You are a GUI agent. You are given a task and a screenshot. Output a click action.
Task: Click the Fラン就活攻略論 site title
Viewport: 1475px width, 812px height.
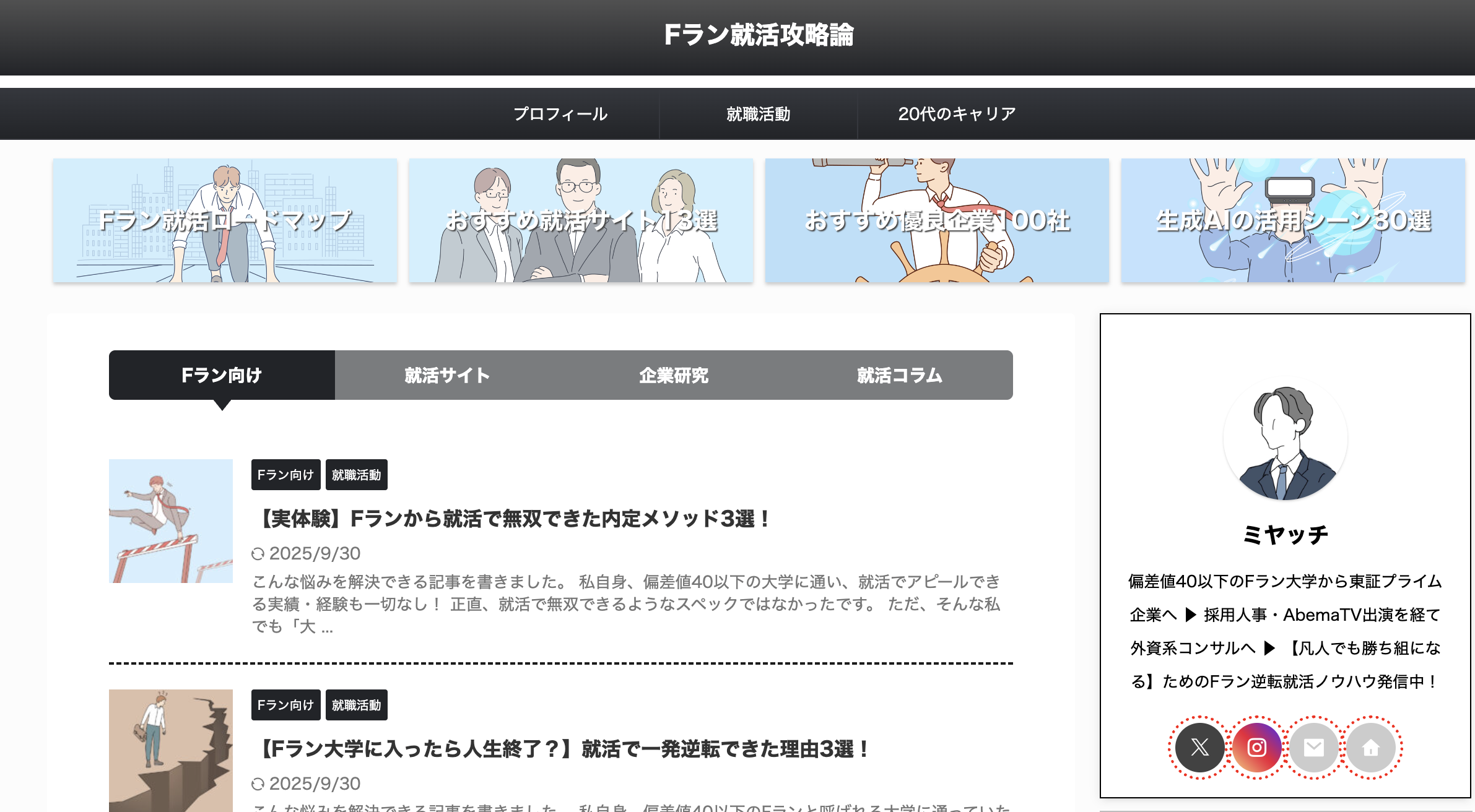coord(759,35)
